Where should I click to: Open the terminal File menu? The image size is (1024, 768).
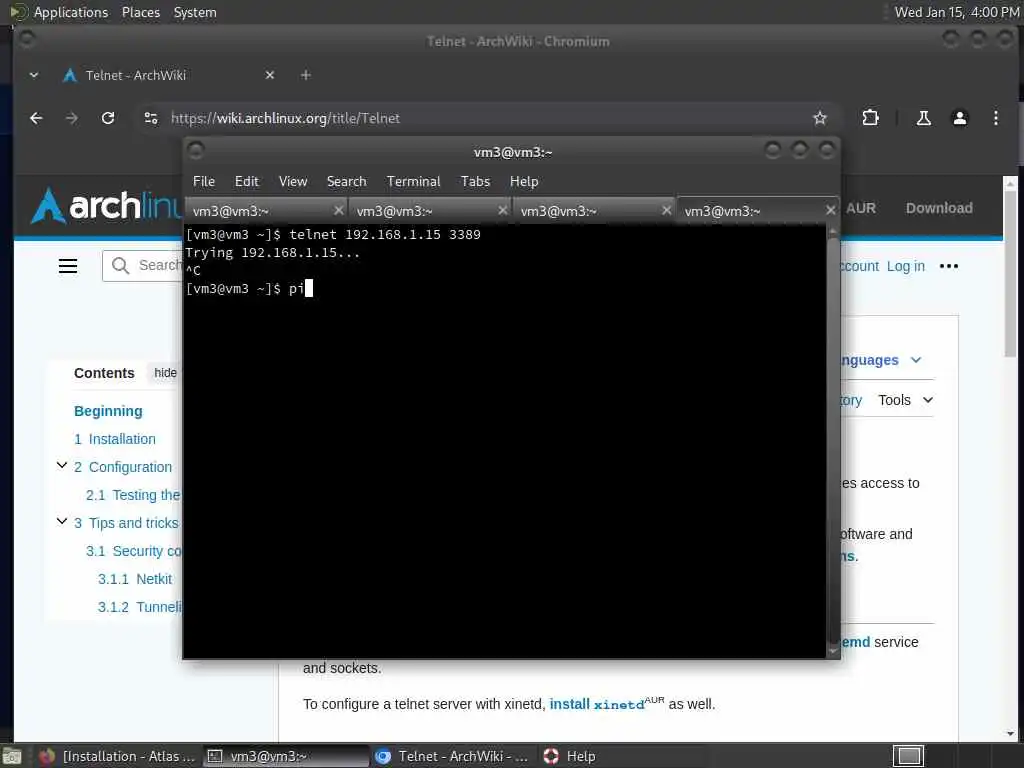click(x=204, y=182)
